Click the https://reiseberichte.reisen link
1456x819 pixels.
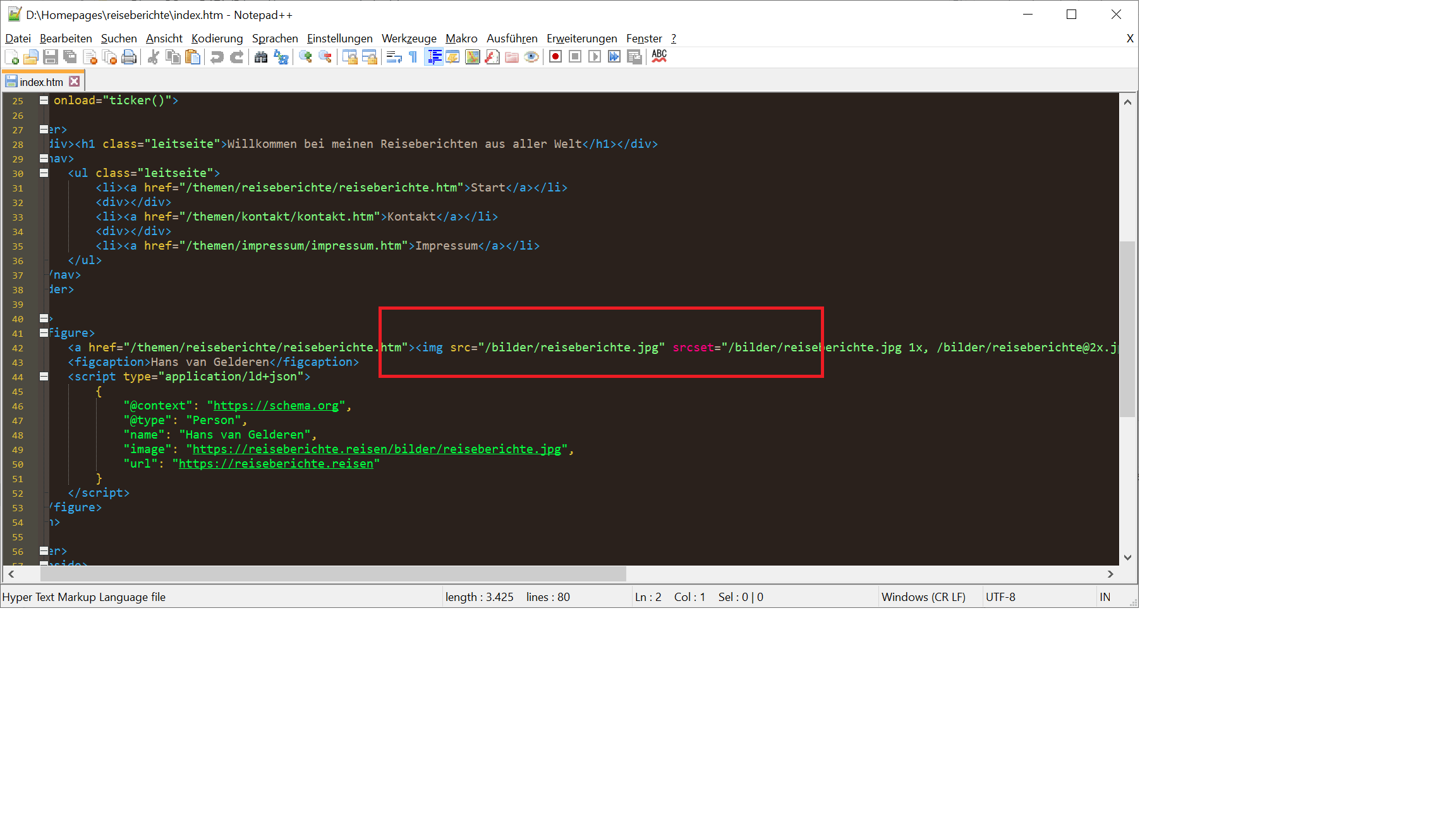click(276, 463)
